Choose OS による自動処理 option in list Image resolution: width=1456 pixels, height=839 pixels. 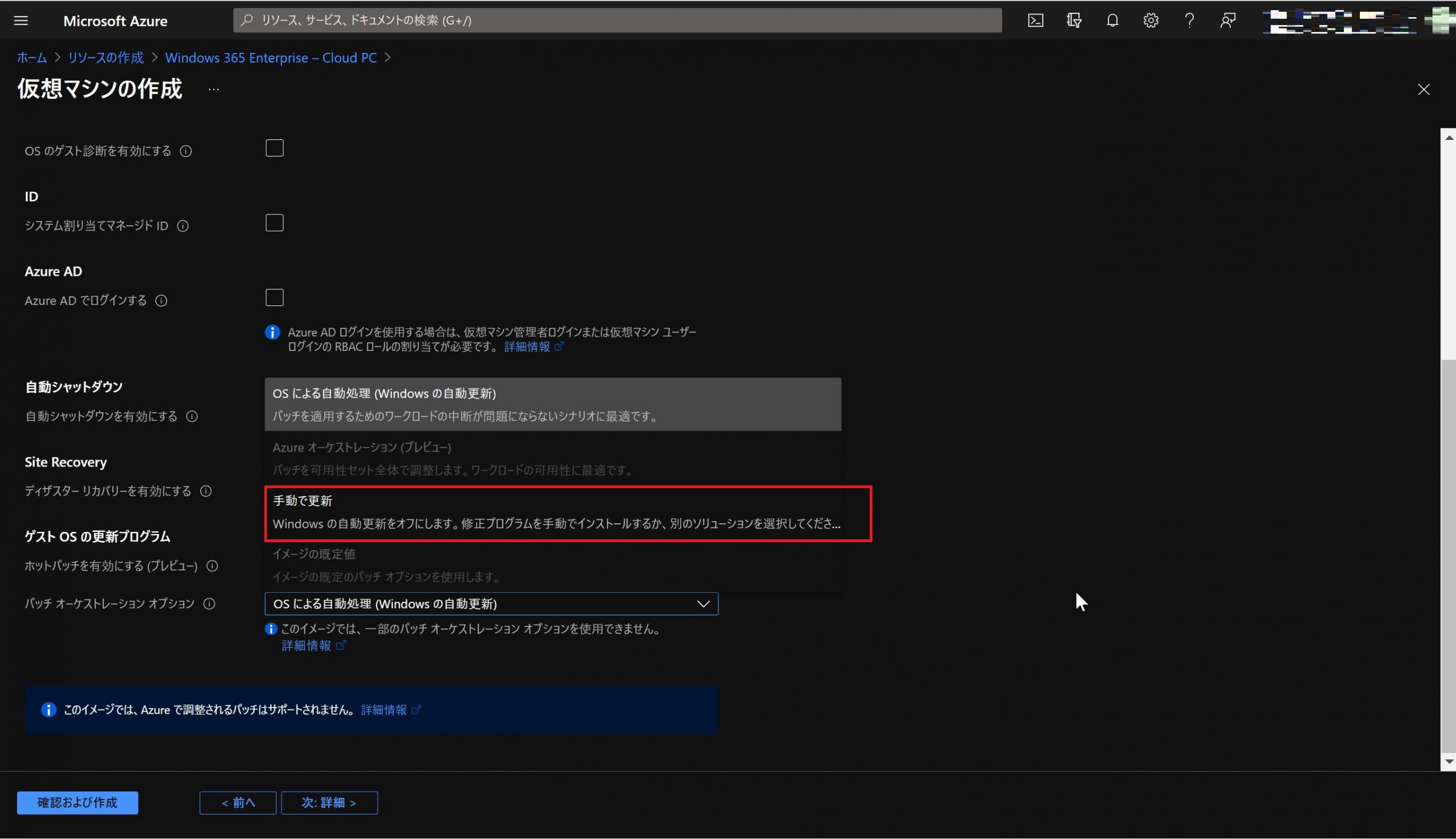(x=552, y=404)
